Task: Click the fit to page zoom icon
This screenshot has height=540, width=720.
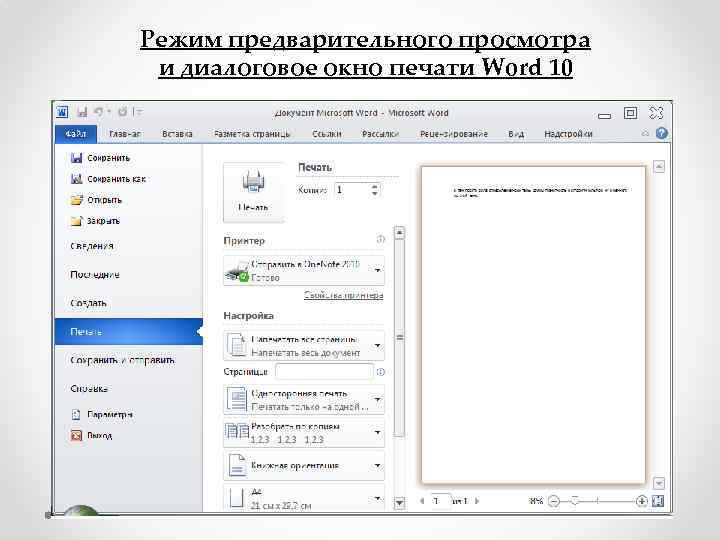Action: tap(658, 501)
